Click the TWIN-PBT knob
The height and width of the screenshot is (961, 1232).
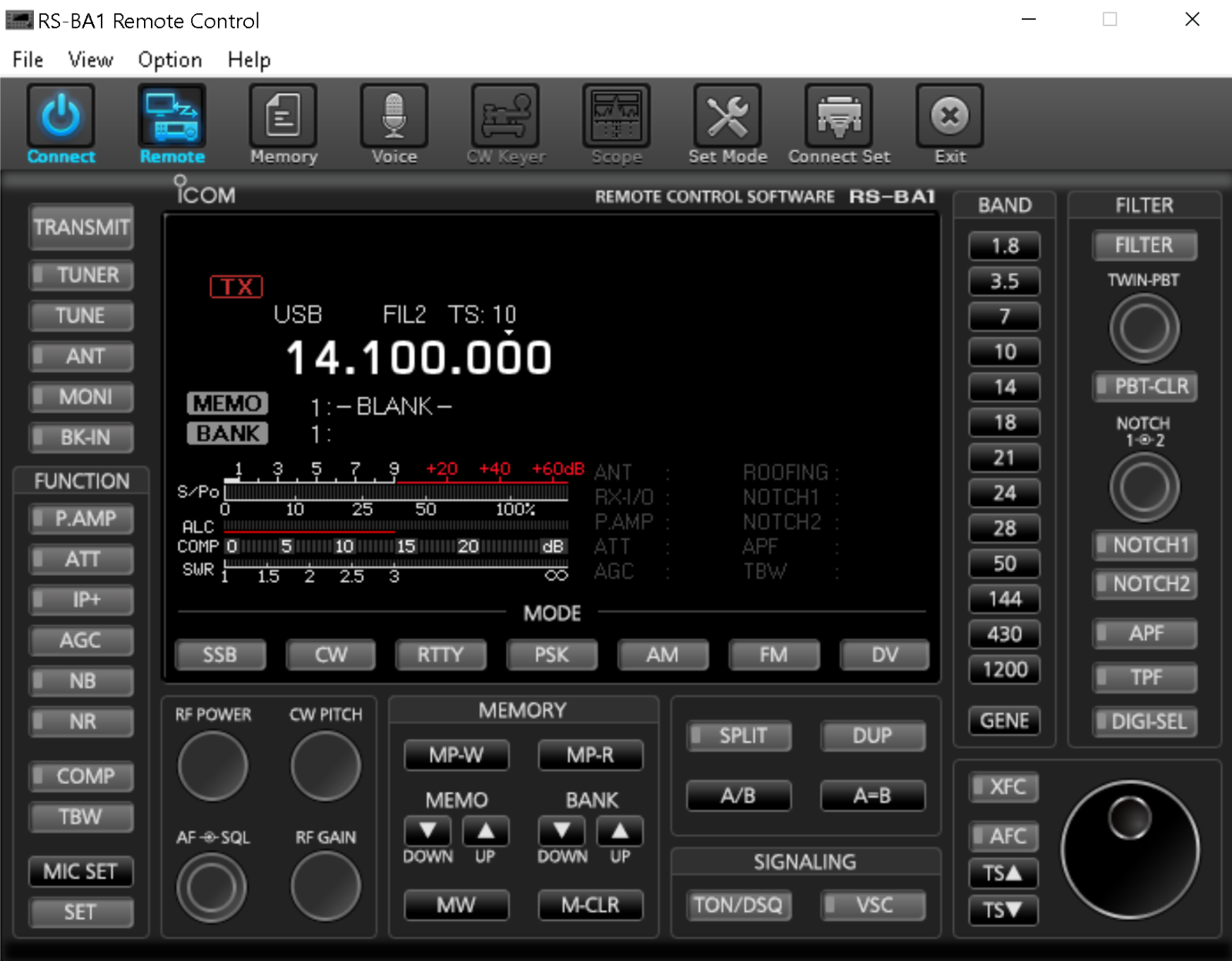coord(1144,328)
